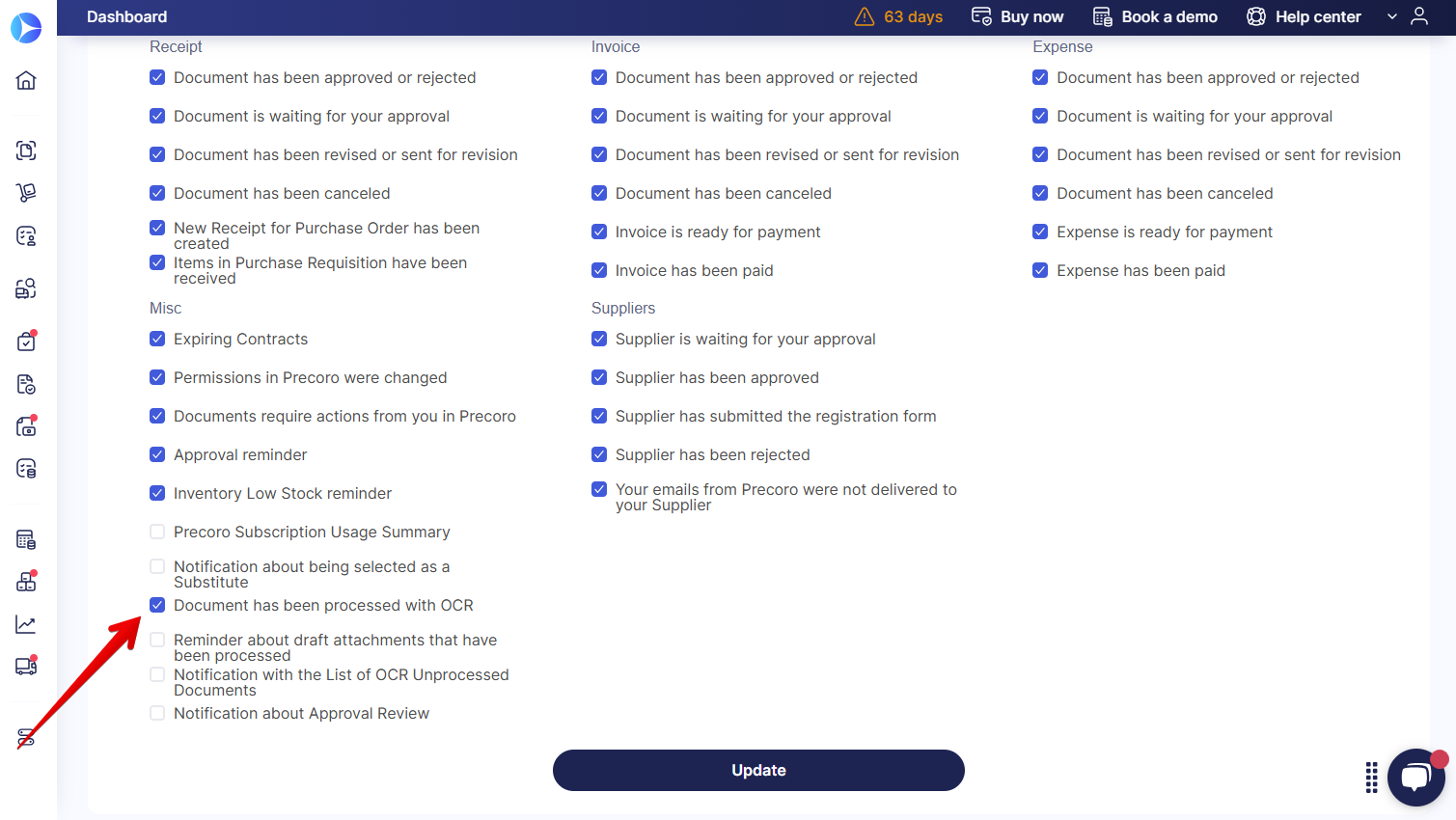Click the delivery truck sidebar icon
This screenshot has width=1456, height=820.
point(26,666)
